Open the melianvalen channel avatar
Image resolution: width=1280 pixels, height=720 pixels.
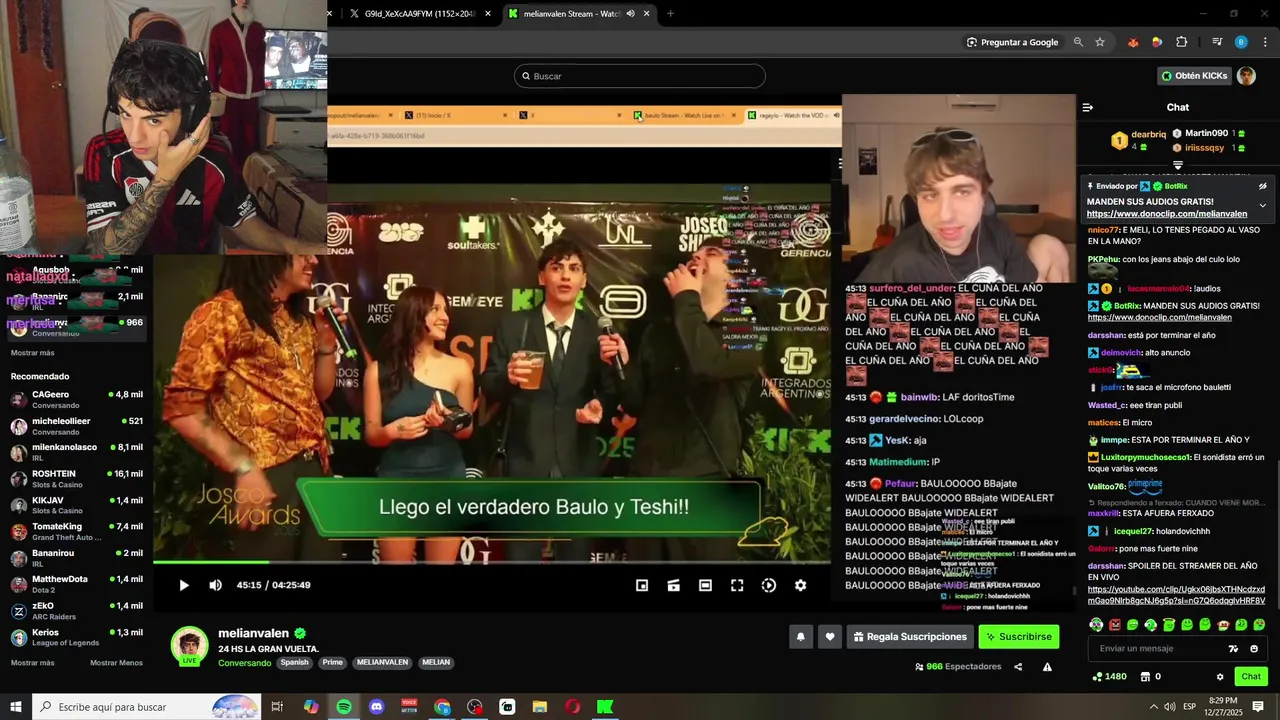[189, 645]
